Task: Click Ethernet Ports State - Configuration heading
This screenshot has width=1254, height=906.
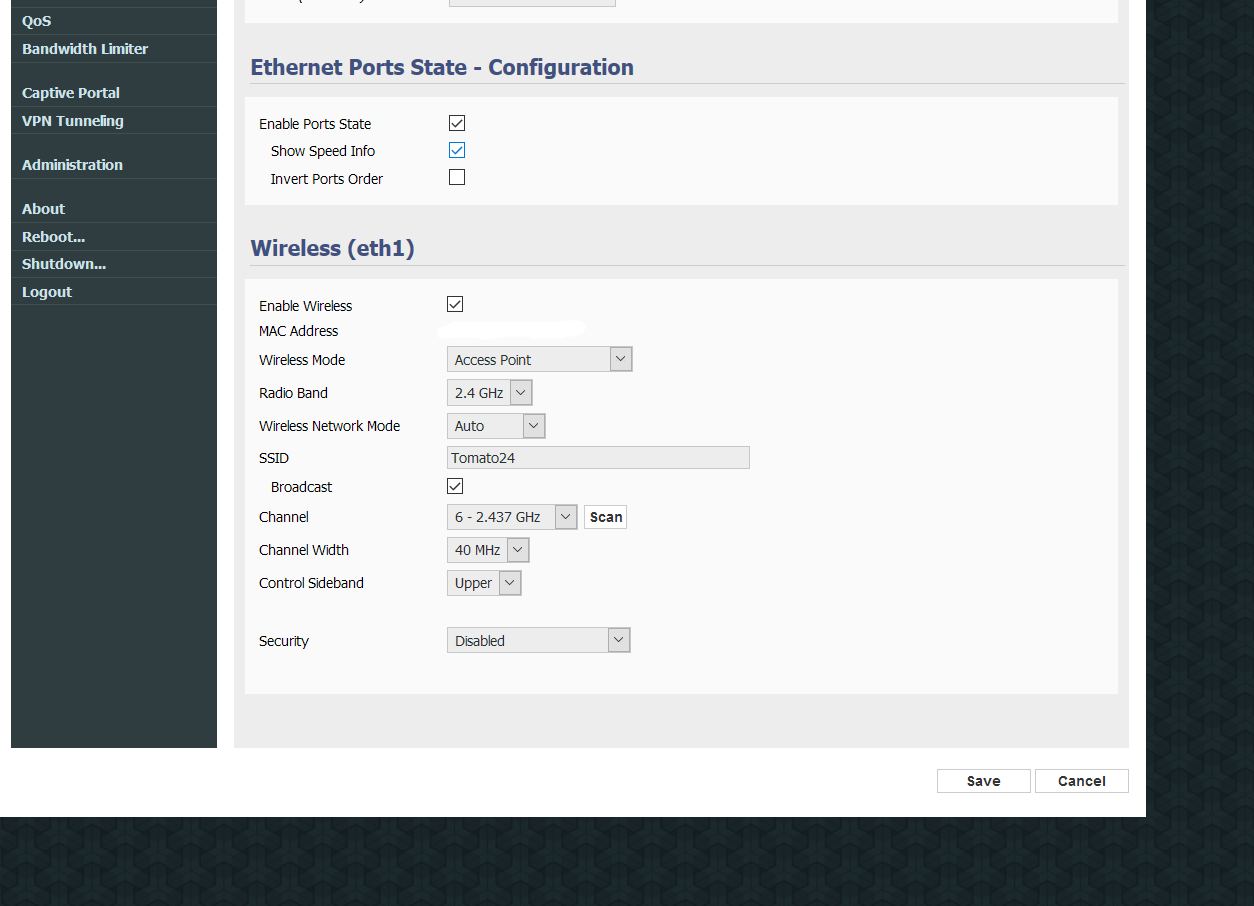Action: pos(442,67)
